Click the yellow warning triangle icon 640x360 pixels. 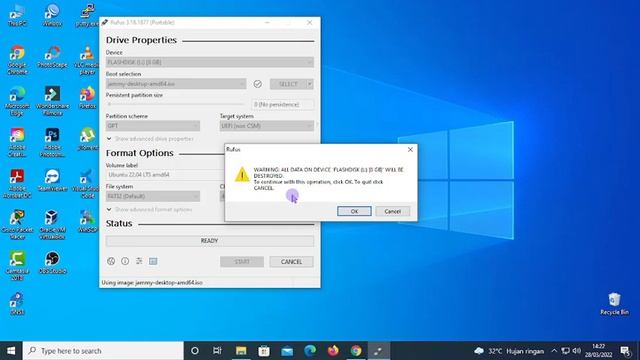coord(242,174)
